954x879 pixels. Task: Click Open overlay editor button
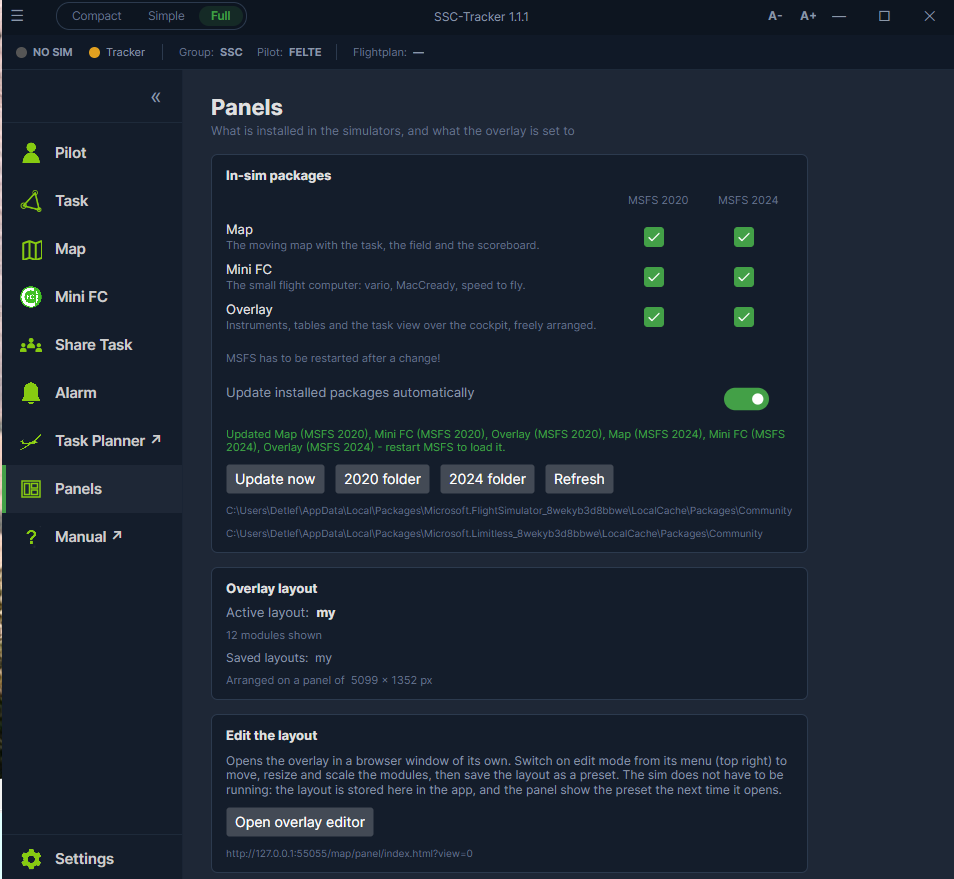point(300,822)
